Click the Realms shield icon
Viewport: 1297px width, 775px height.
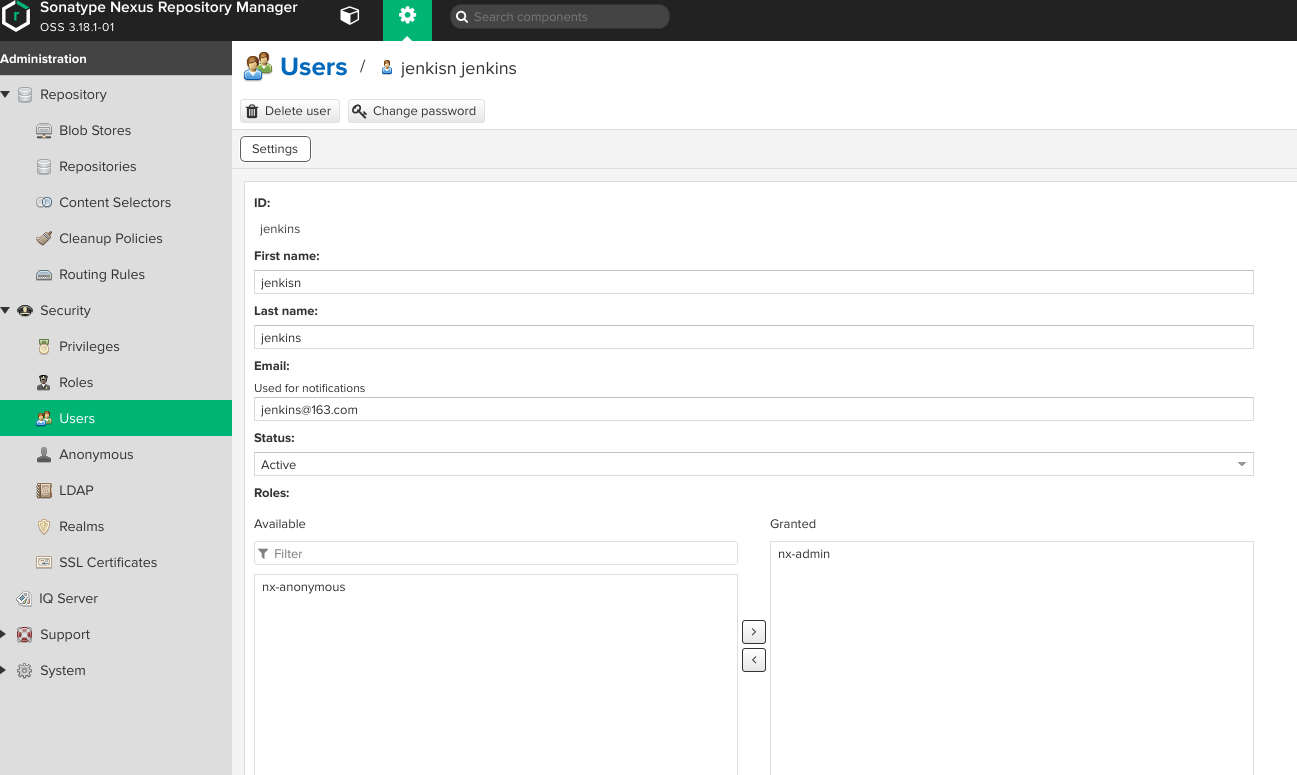[x=44, y=527]
